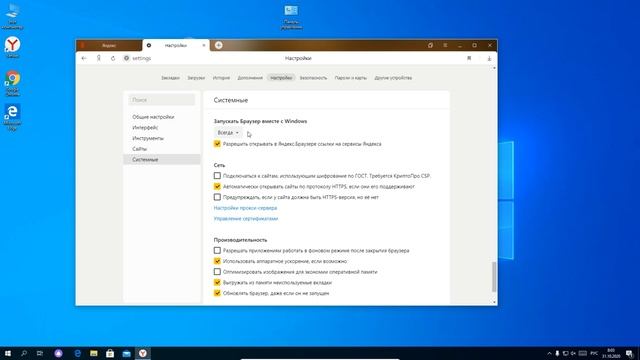Allow background apps after browser closes
This screenshot has width=640, height=360.
217,250
